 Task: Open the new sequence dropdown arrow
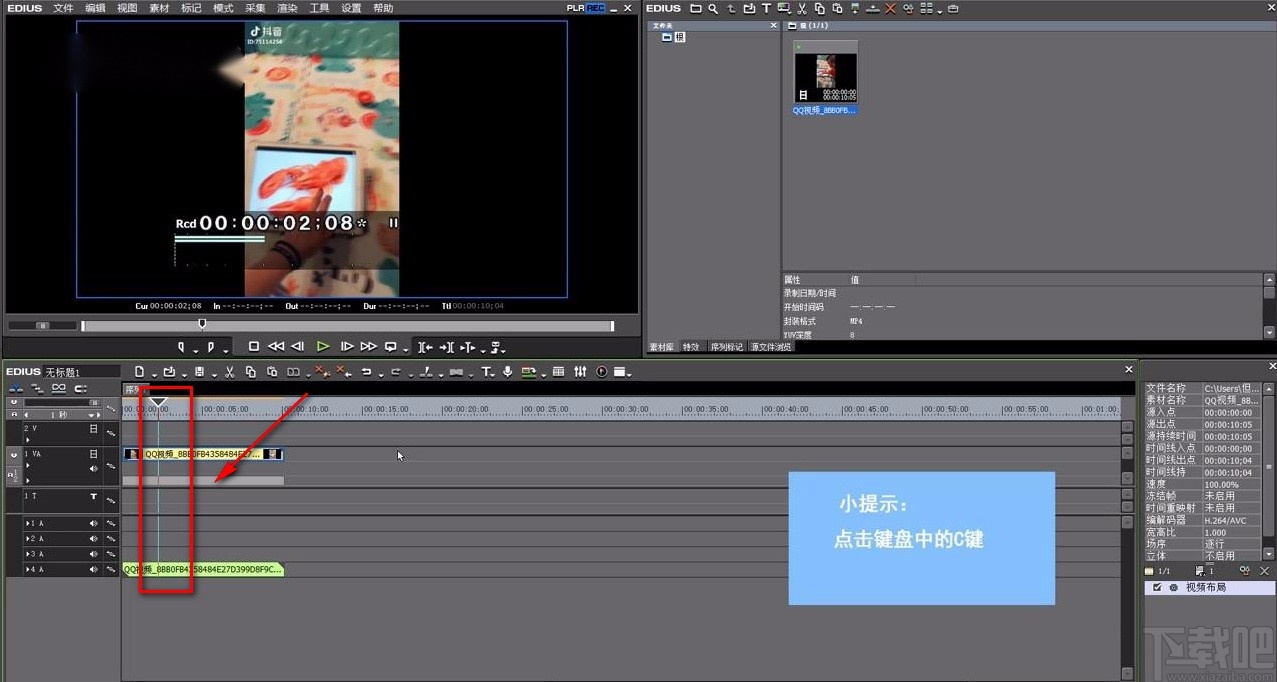(x=154, y=371)
